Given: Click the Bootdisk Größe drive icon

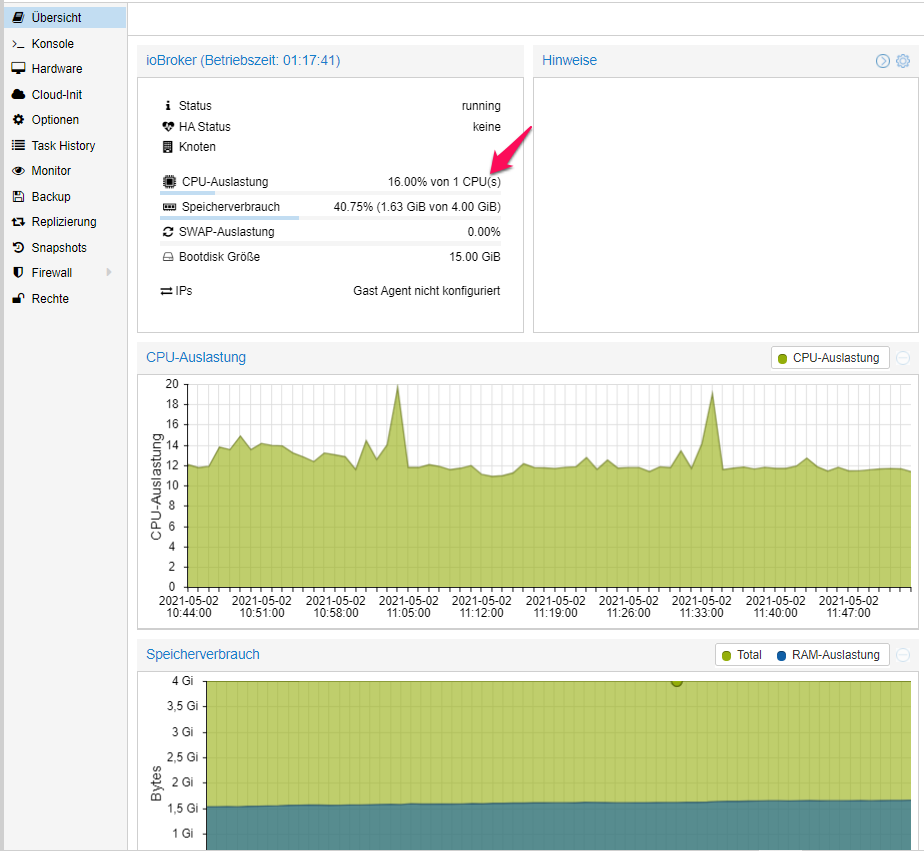Looking at the screenshot, I should pos(168,257).
